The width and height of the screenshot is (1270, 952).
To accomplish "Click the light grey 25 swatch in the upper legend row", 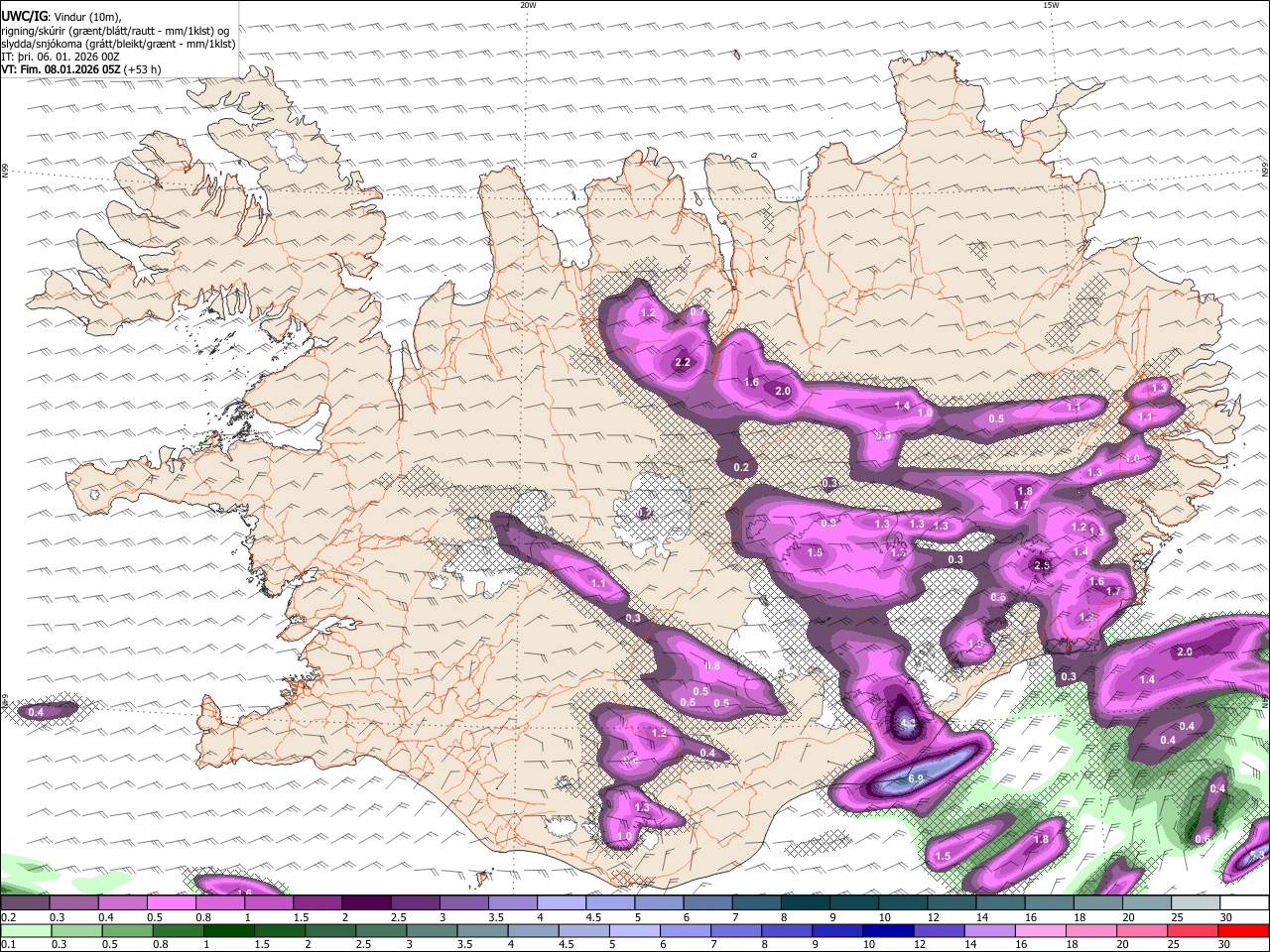I will [1195, 903].
